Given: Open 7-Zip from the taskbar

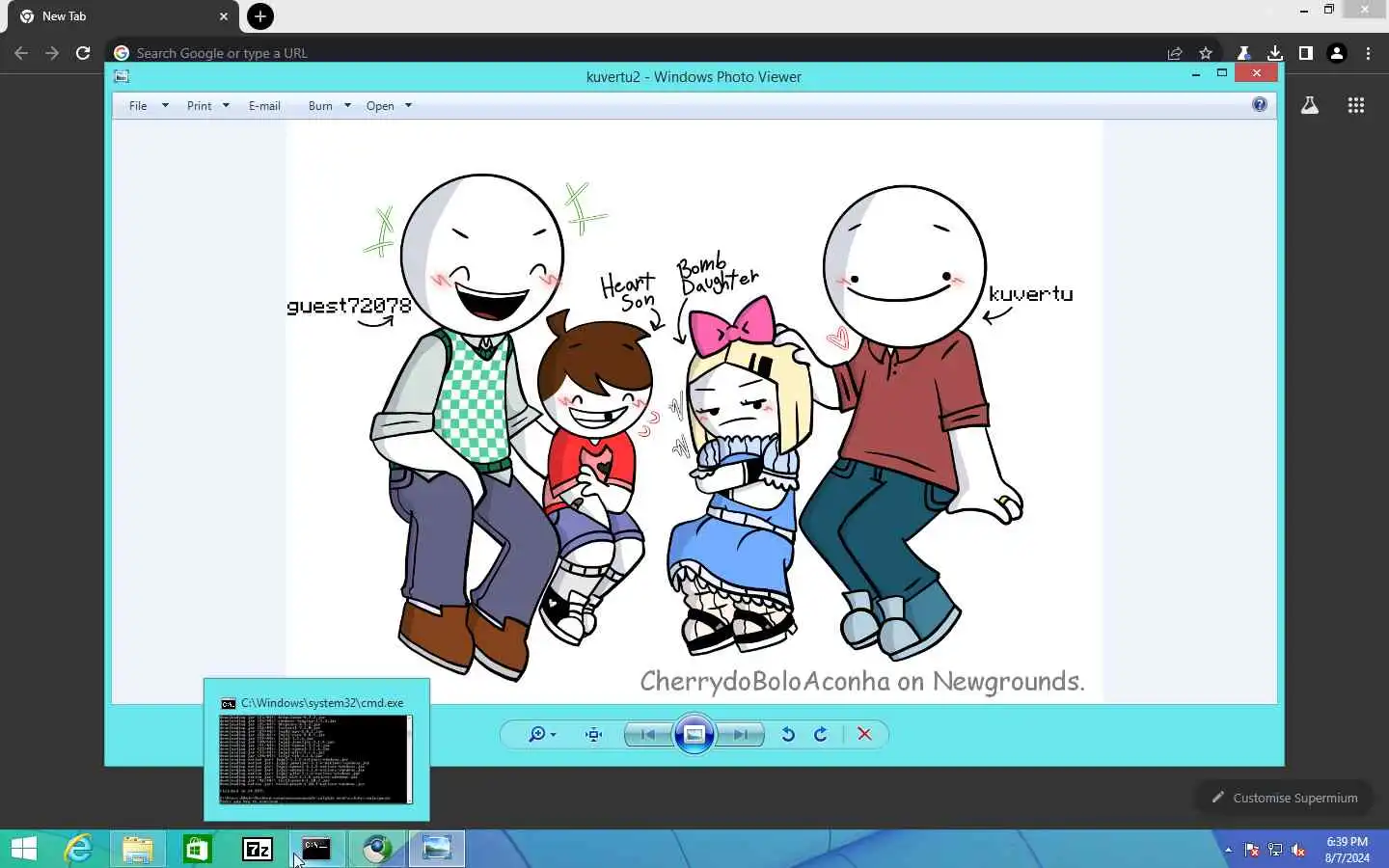Looking at the screenshot, I should point(258,849).
